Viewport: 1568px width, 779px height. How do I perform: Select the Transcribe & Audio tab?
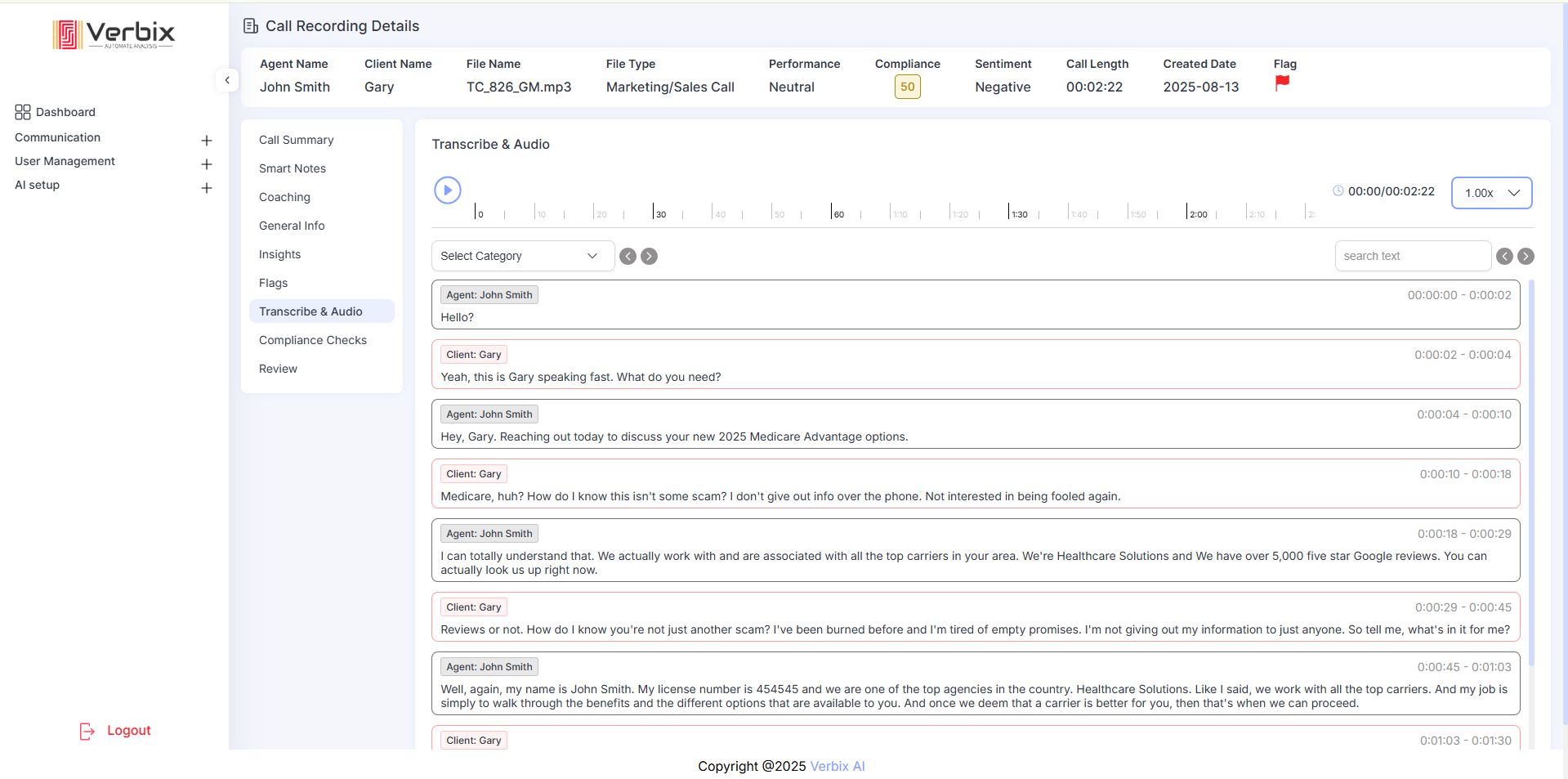click(321, 311)
